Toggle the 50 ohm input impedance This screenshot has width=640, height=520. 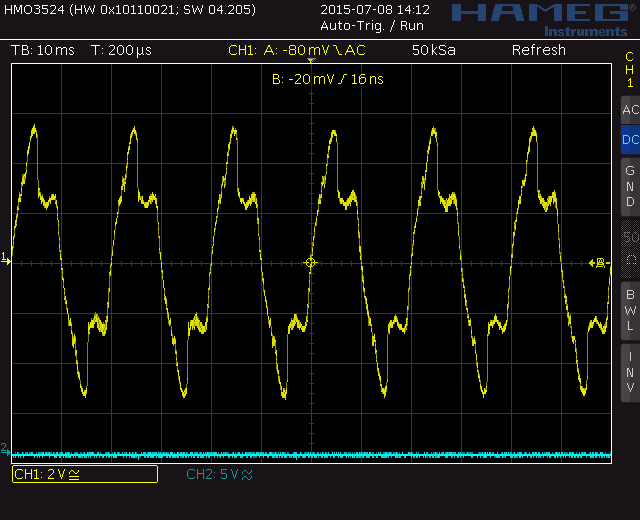point(629,247)
